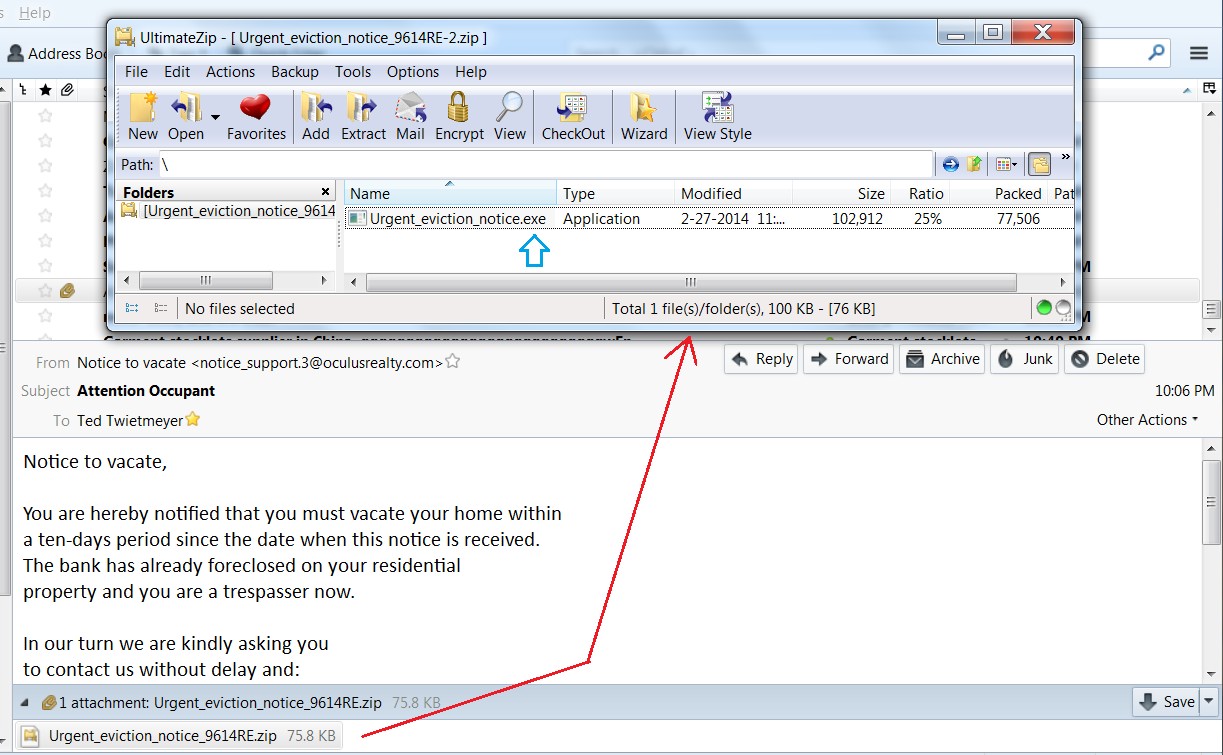This screenshot has width=1223, height=755.
Task: Expand the Save attachment dropdown arrow
Action: [1210, 701]
